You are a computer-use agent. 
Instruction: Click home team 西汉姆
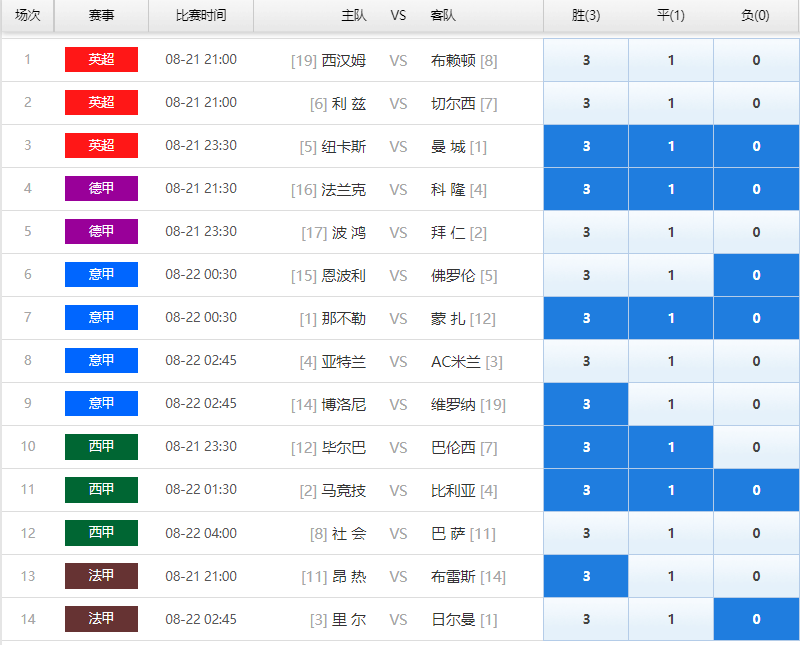point(344,61)
